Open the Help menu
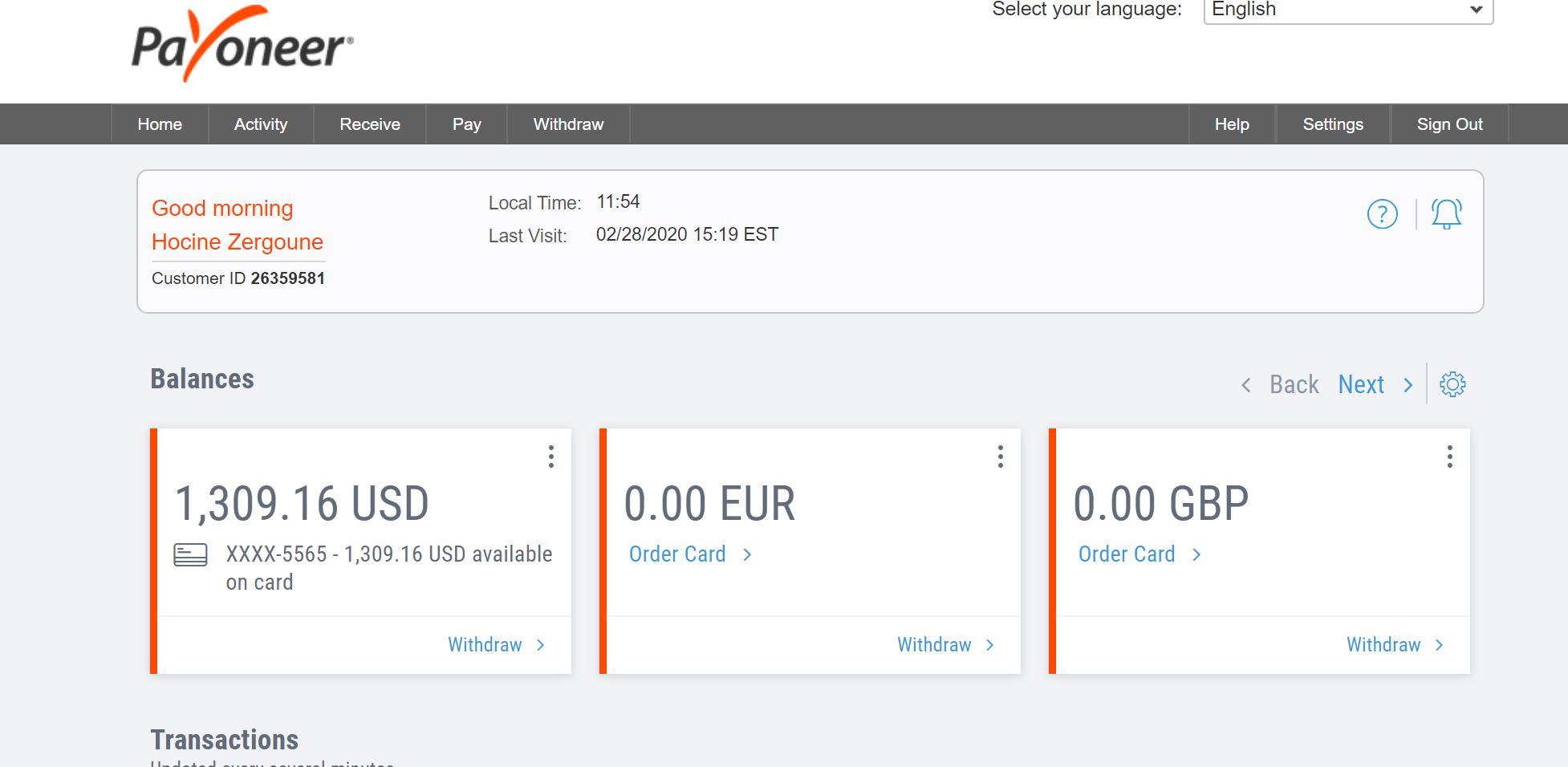The width and height of the screenshot is (1568, 767). pyautogui.click(x=1232, y=124)
